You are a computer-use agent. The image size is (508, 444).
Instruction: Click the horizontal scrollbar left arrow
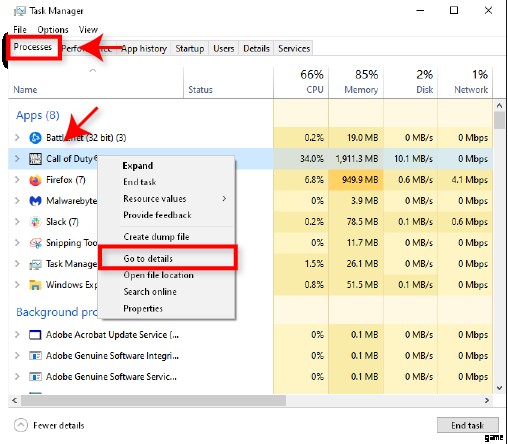[x=14, y=400]
